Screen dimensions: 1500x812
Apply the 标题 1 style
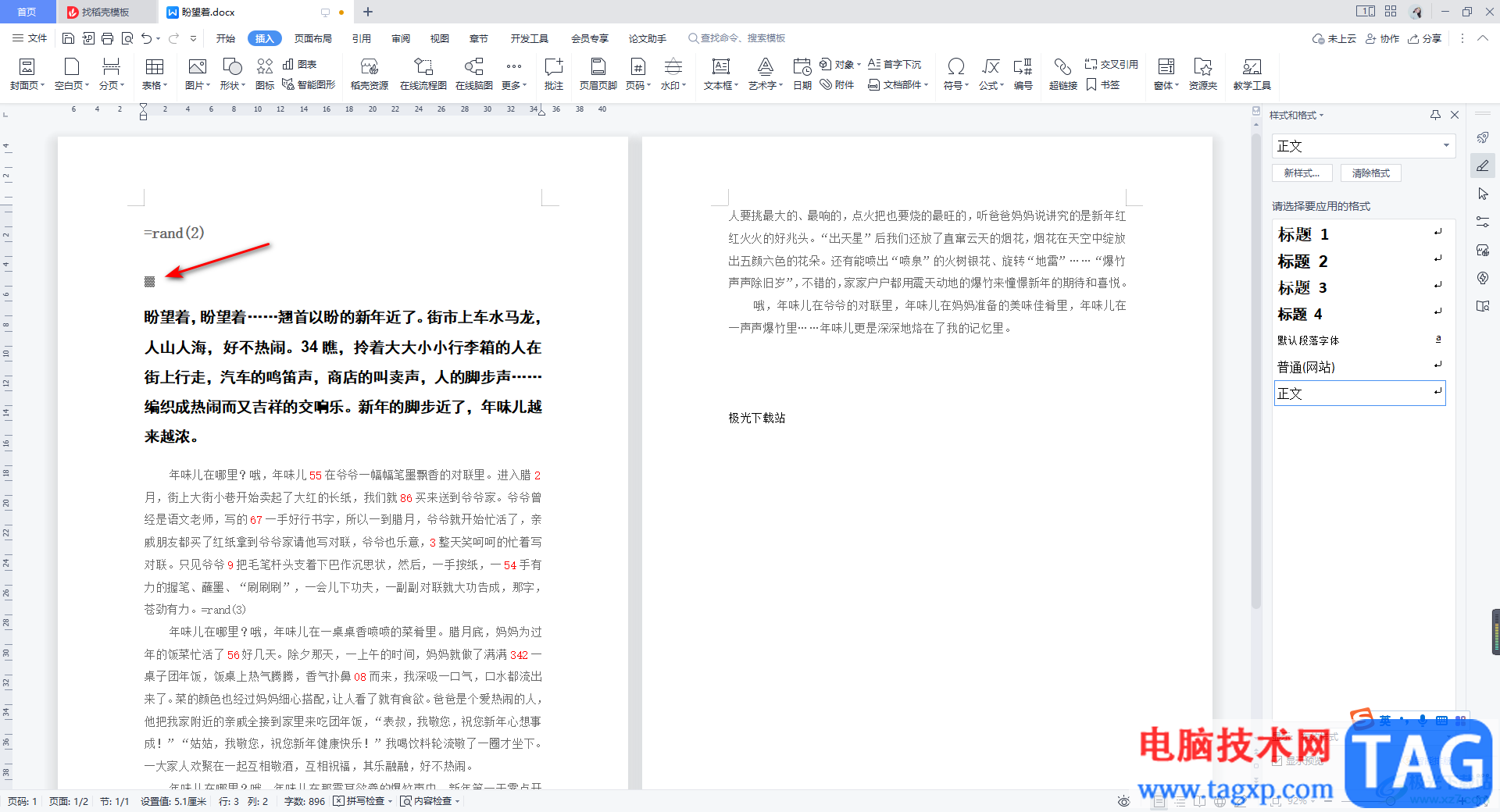(1359, 234)
